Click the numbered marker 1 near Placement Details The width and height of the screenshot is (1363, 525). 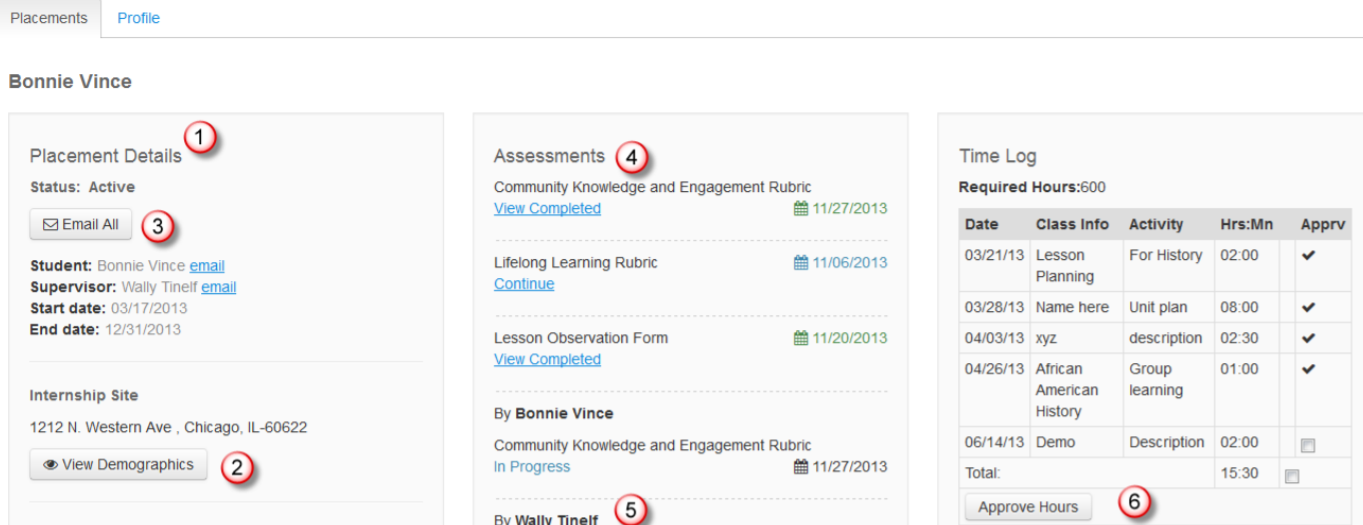(202, 138)
